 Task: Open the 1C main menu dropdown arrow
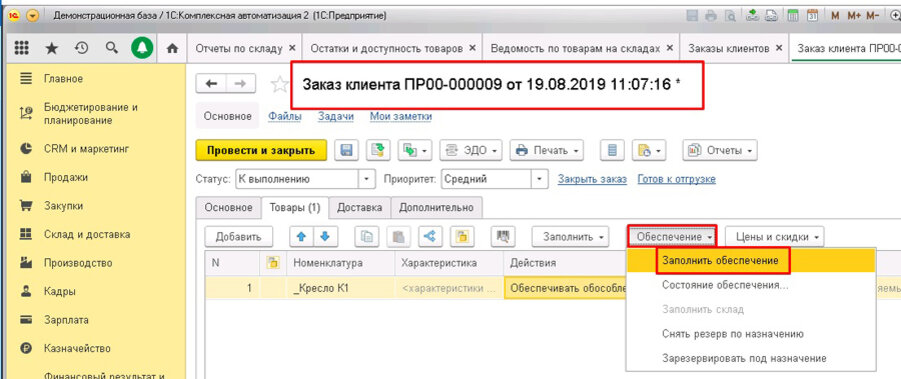tap(32, 16)
